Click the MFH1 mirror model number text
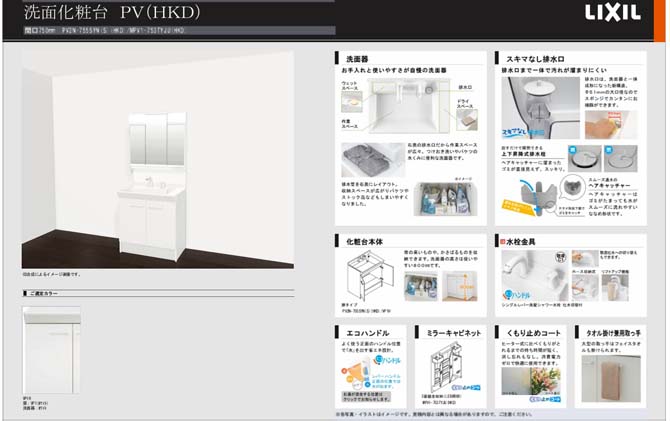The height and width of the screenshot is (421, 670). (439, 403)
